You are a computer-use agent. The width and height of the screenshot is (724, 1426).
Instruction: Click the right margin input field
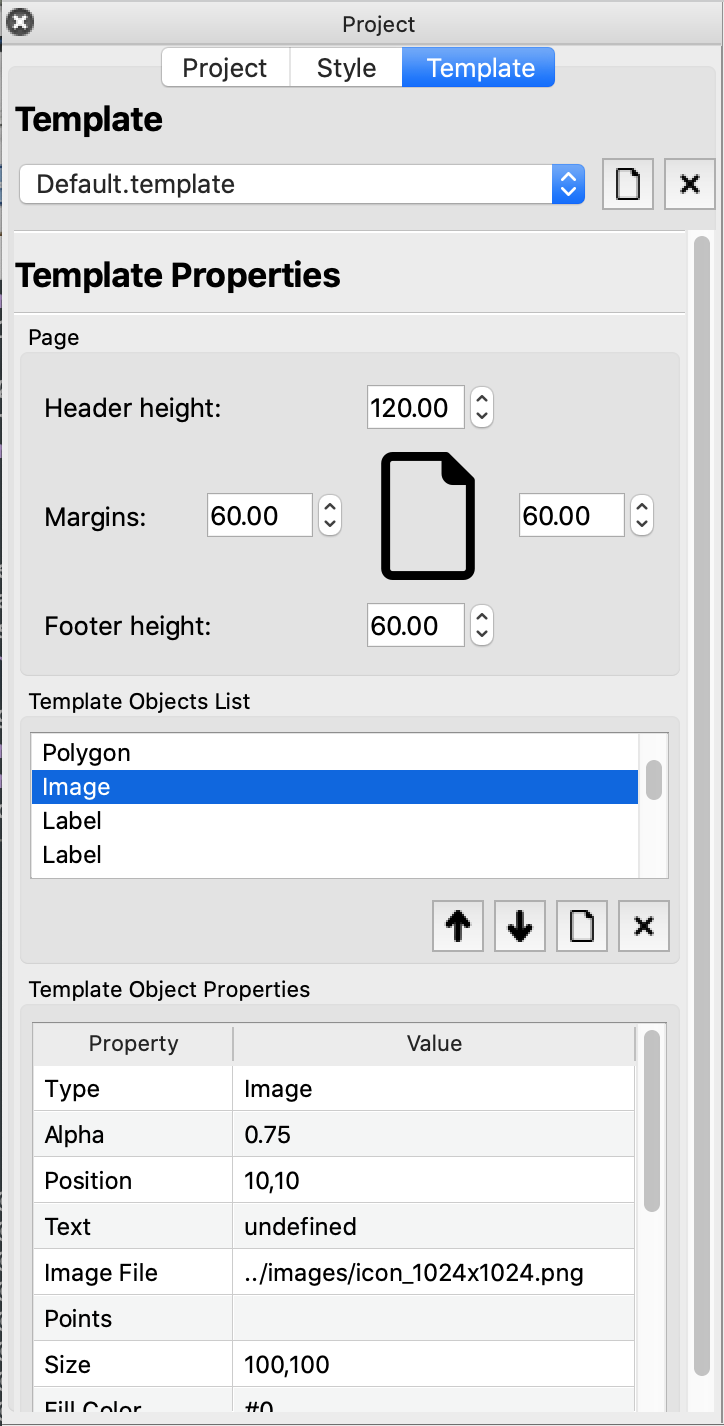tap(571, 516)
